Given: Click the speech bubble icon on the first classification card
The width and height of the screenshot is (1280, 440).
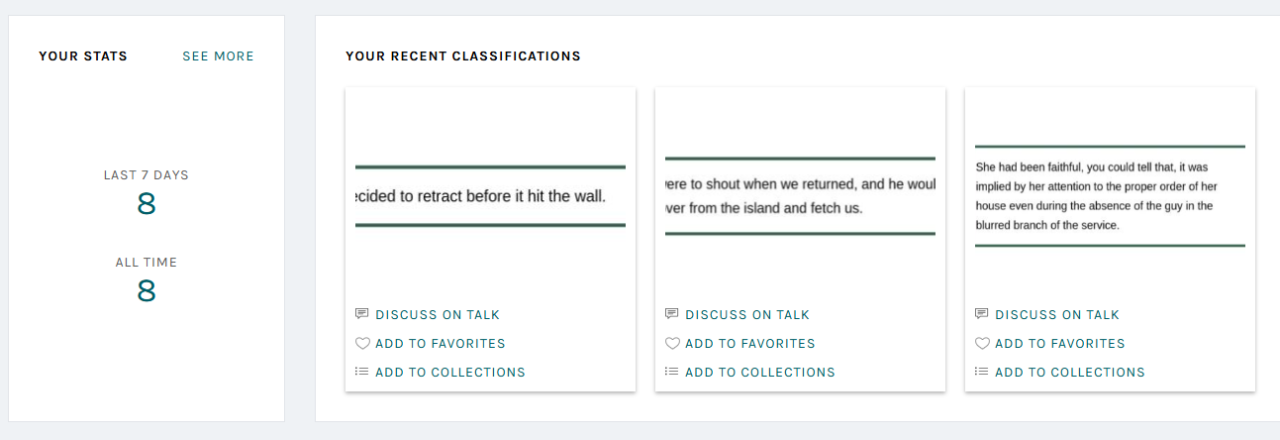Looking at the screenshot, I should (x=362, y=314).
